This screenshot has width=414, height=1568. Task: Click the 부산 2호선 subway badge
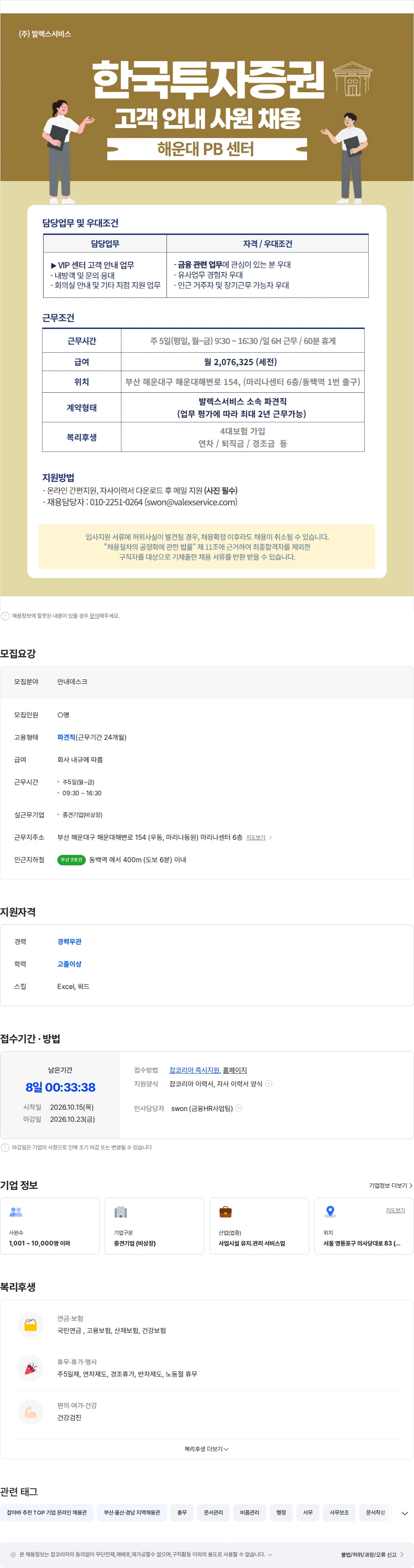(x=71, y=860)
